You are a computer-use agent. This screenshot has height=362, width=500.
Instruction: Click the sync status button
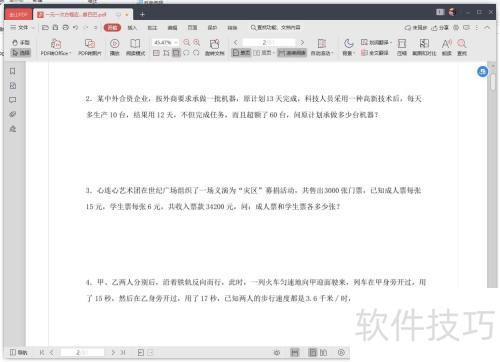(416, 28)
